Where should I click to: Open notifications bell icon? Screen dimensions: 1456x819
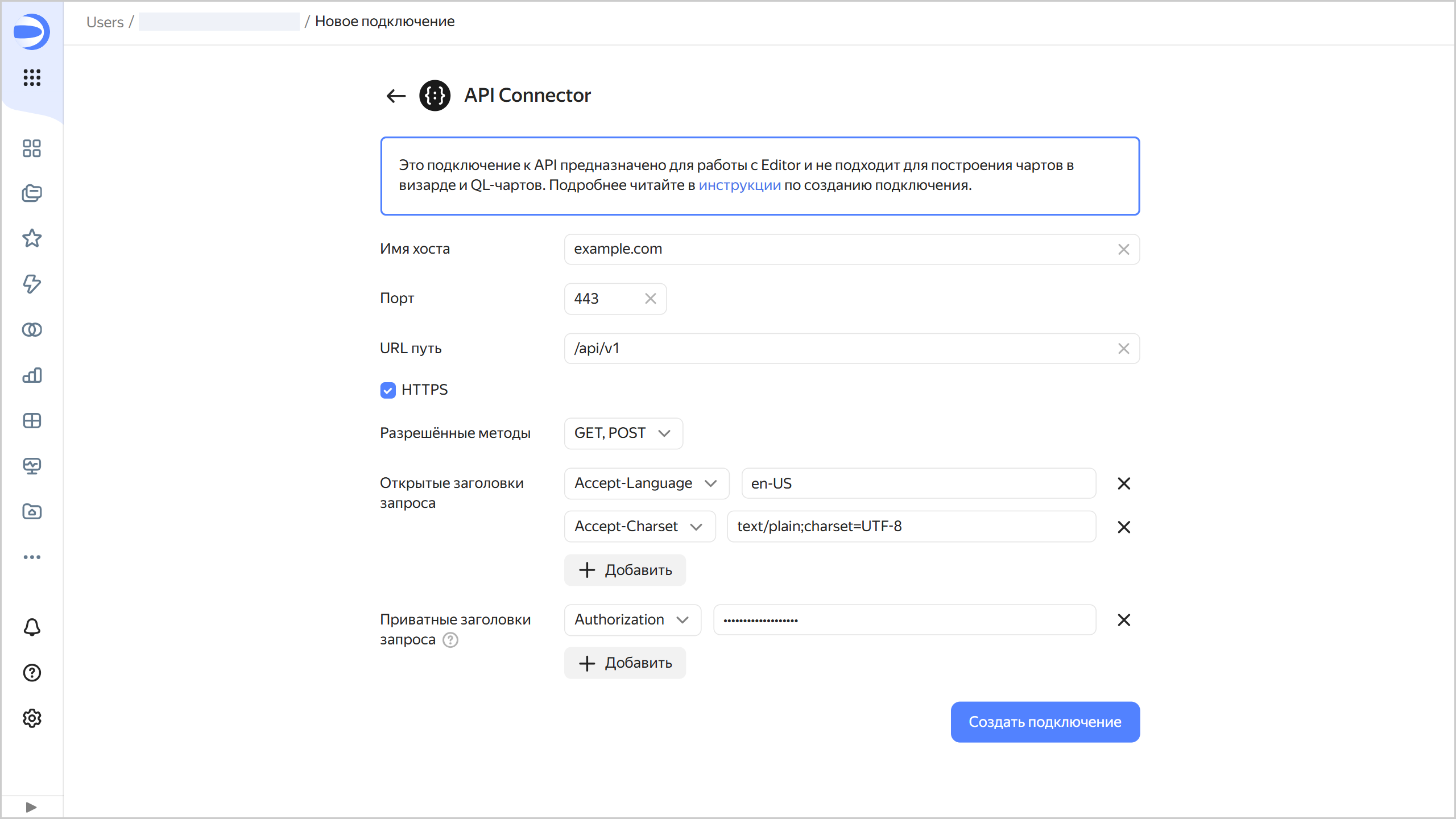click(x=32, y=627)
